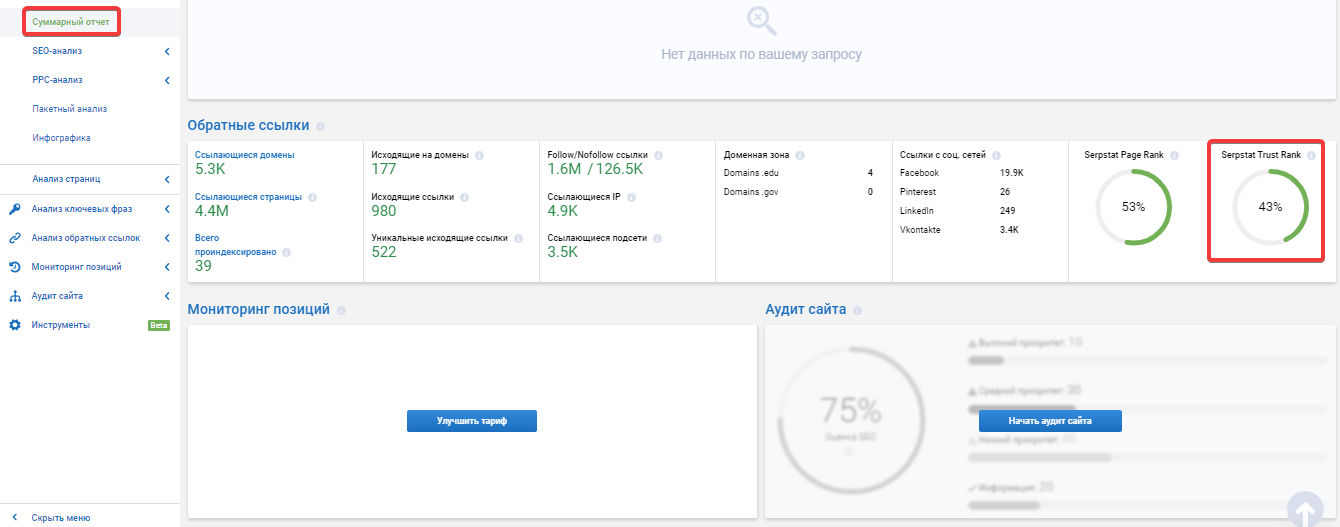Viewport: 1340px width, 527px height.
Task: Click info icon beside Аудит сайта heading
Action: pyautogui.click(x=858, y=310)
